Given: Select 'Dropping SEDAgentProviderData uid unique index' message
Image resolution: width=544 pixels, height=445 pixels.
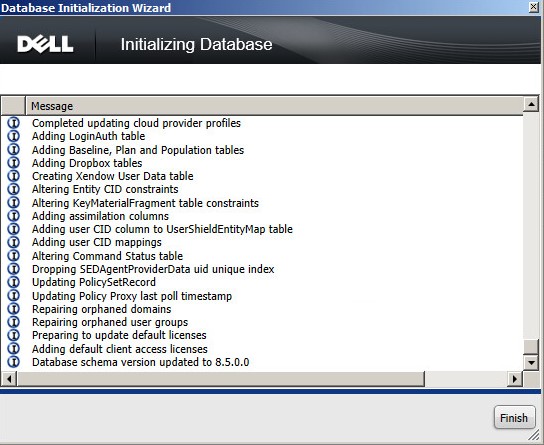Looking at the screenshot, I should click(x=153, y=269).
